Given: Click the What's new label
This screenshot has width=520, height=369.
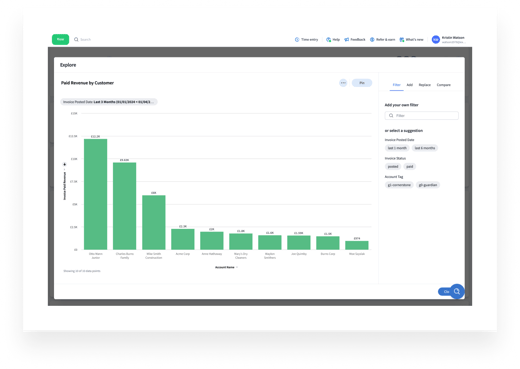Looking at the screenshot, I should (x=414, y=39).
